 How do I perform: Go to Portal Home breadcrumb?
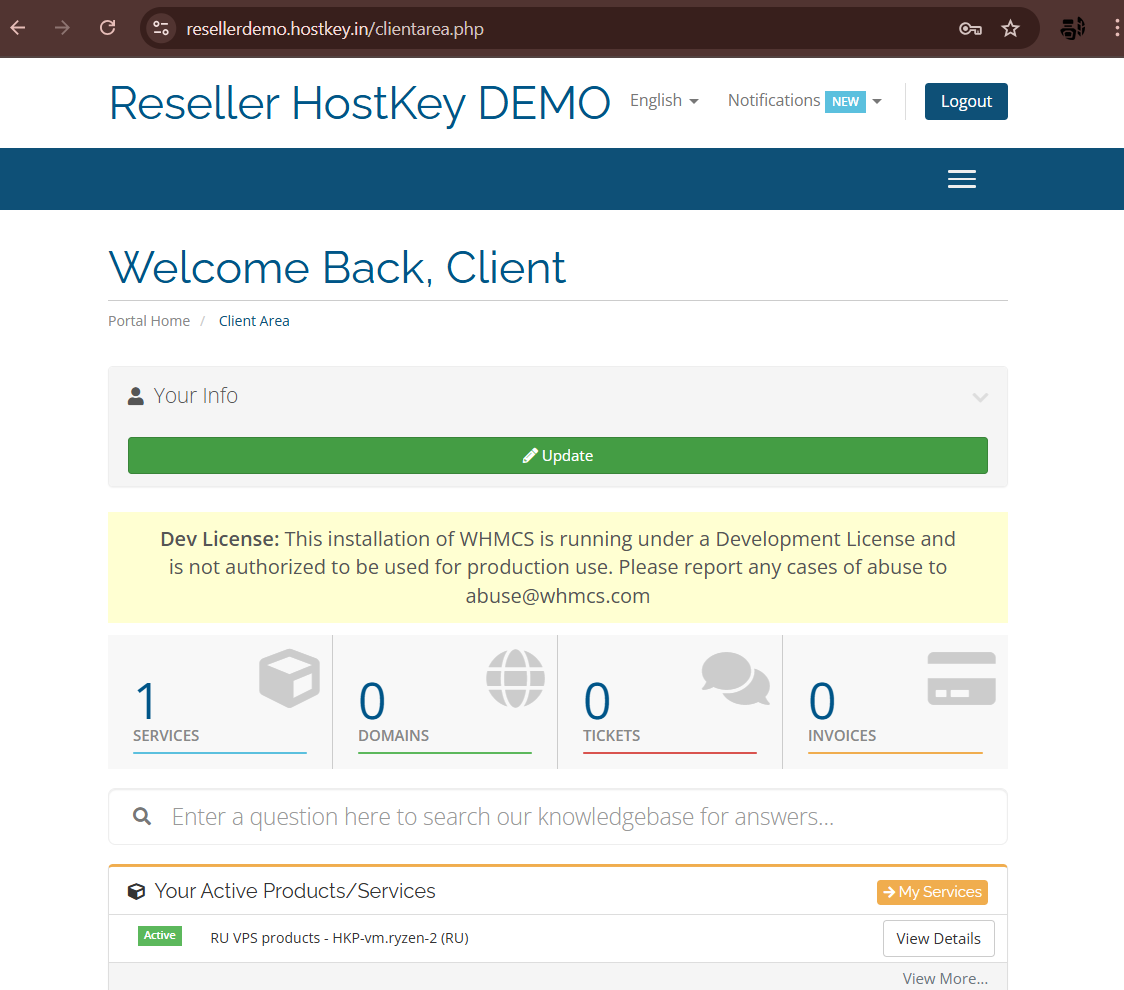[x=149, y=320]
